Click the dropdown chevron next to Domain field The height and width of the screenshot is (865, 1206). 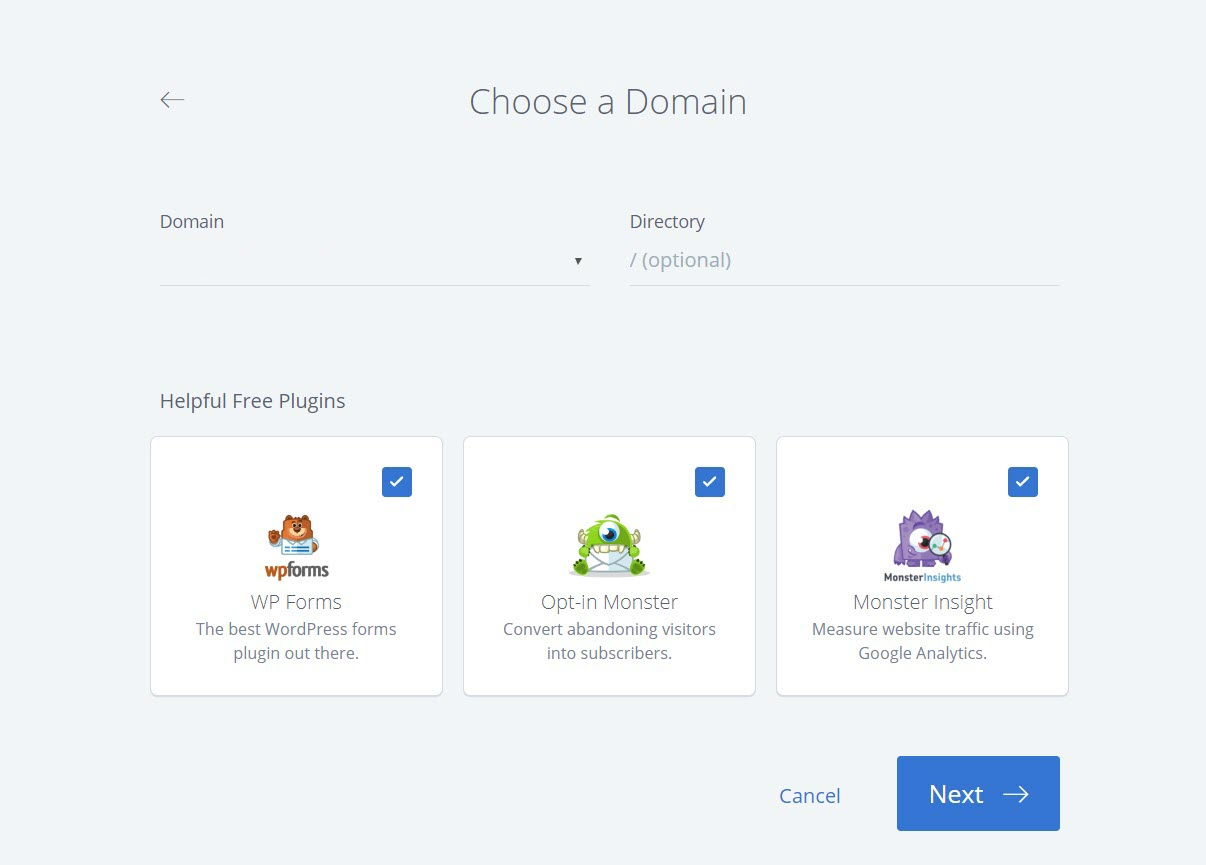pos(578,260)
